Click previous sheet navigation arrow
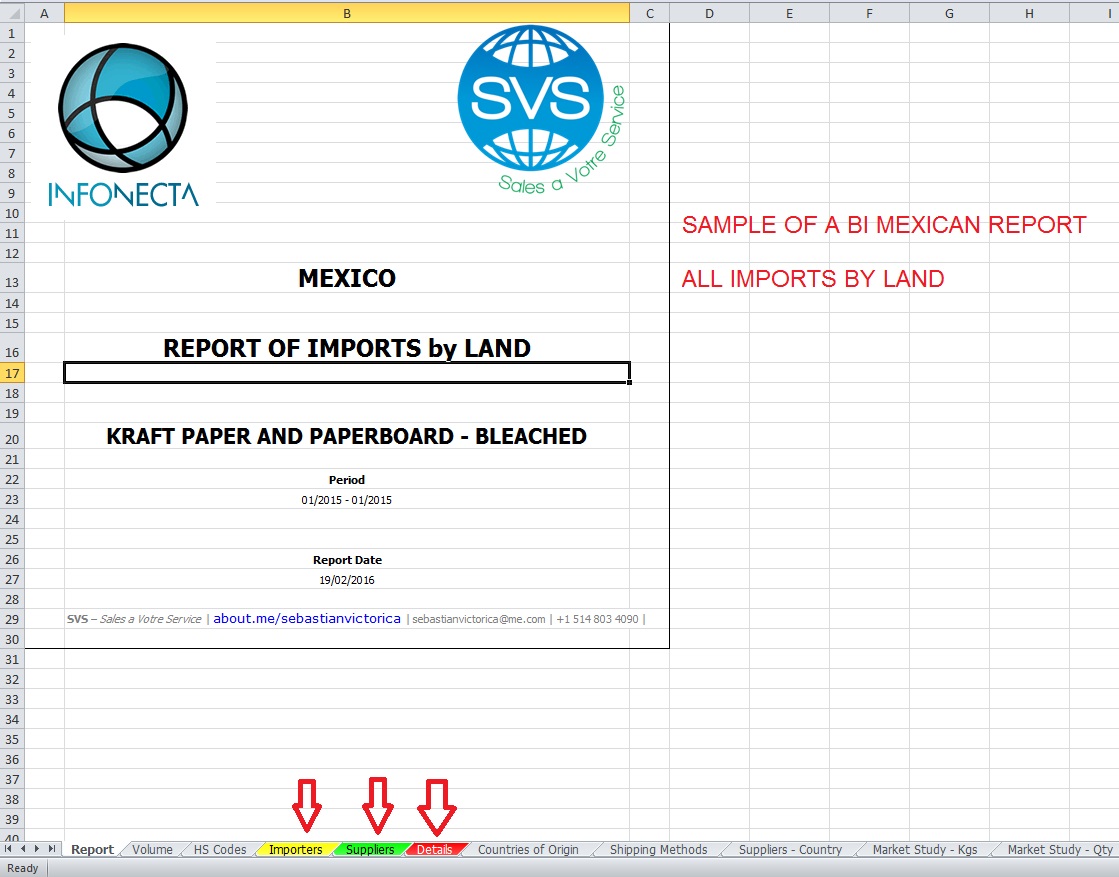 pyautogui.click(x=23, y=849)
